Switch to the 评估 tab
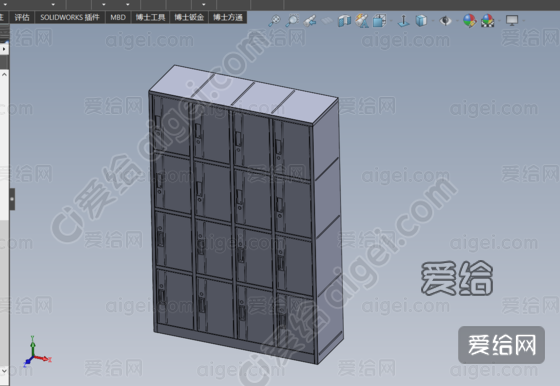560x386 pixels. click(x=22, y=17)
